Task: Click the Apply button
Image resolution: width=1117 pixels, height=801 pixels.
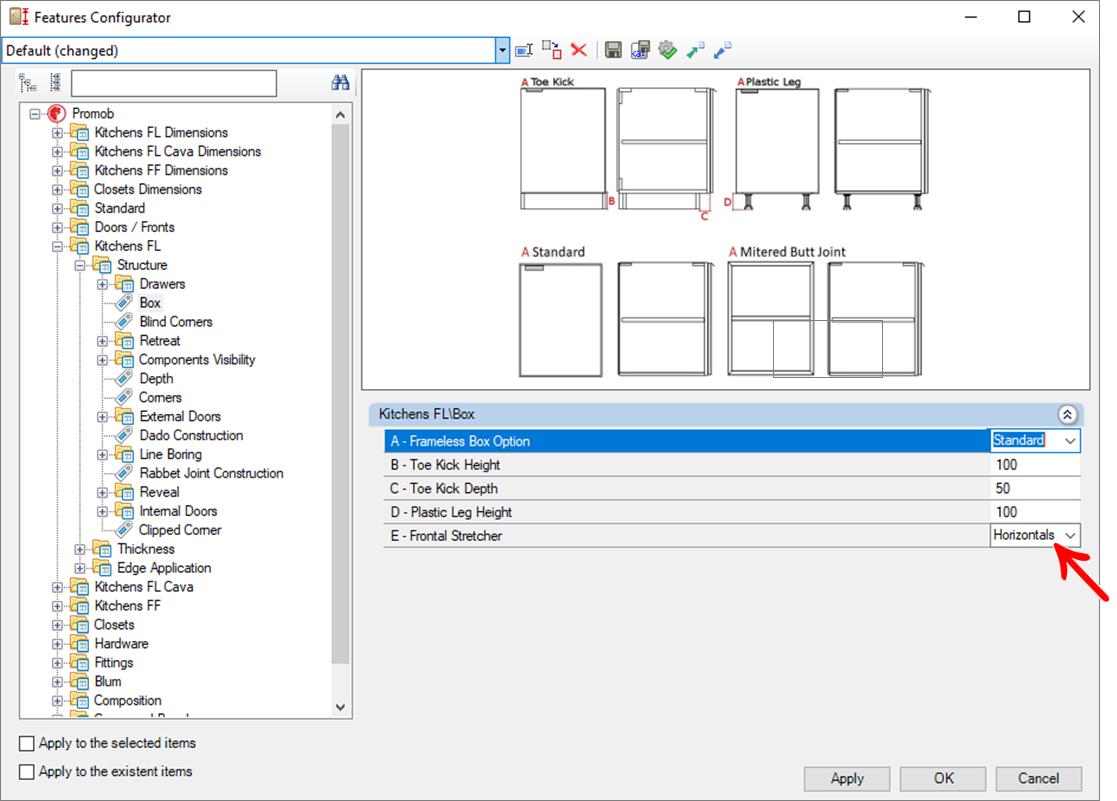Action: pos(847,779)
